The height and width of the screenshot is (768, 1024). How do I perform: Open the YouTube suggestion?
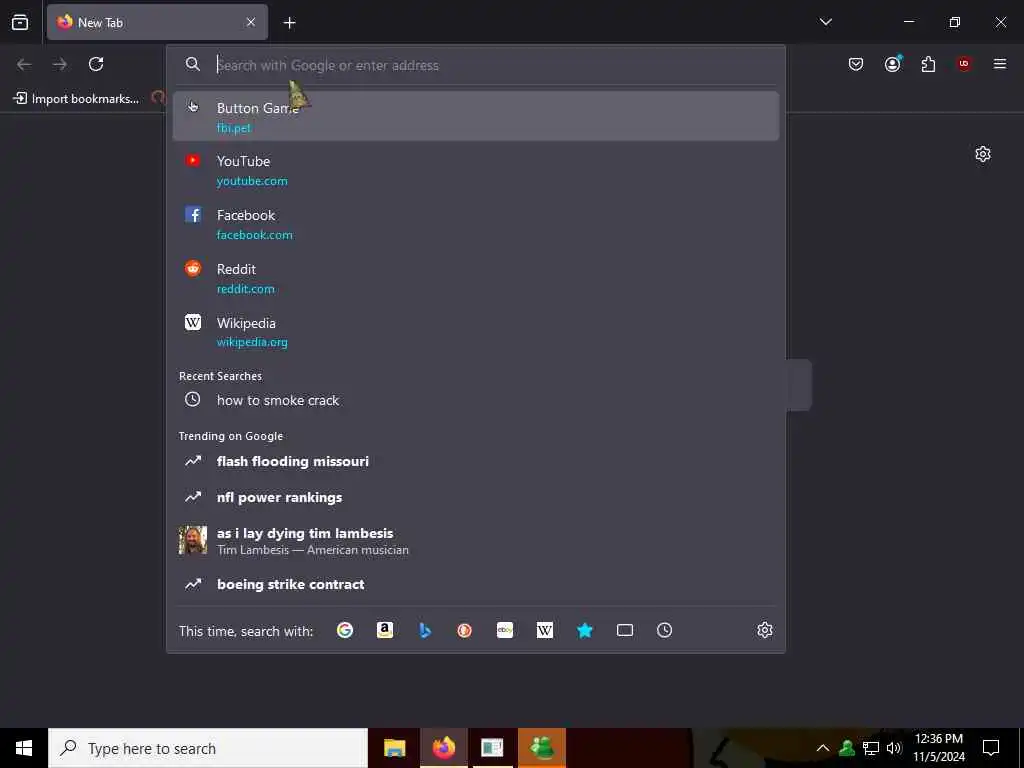pyautogui.click(x=476, y=170)
